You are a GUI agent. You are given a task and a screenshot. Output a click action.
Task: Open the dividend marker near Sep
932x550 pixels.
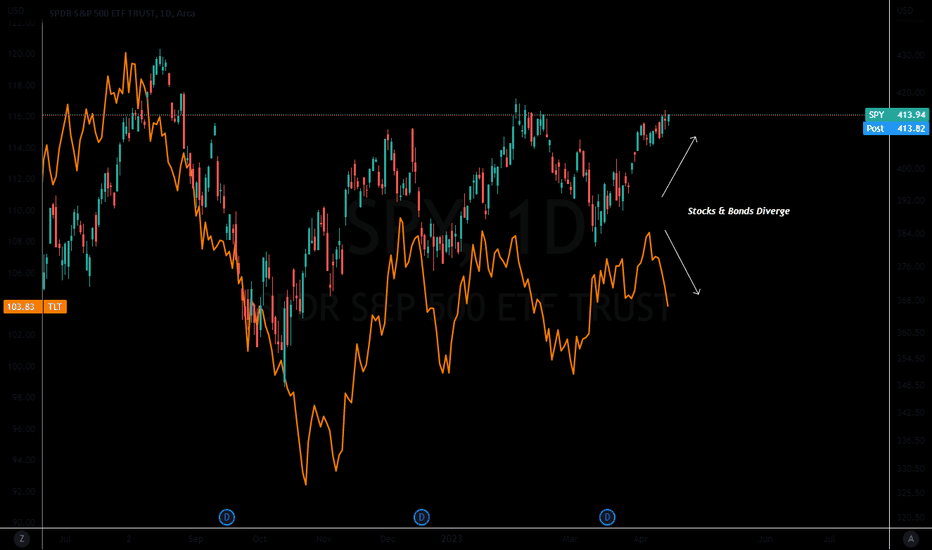coord(226,517)
